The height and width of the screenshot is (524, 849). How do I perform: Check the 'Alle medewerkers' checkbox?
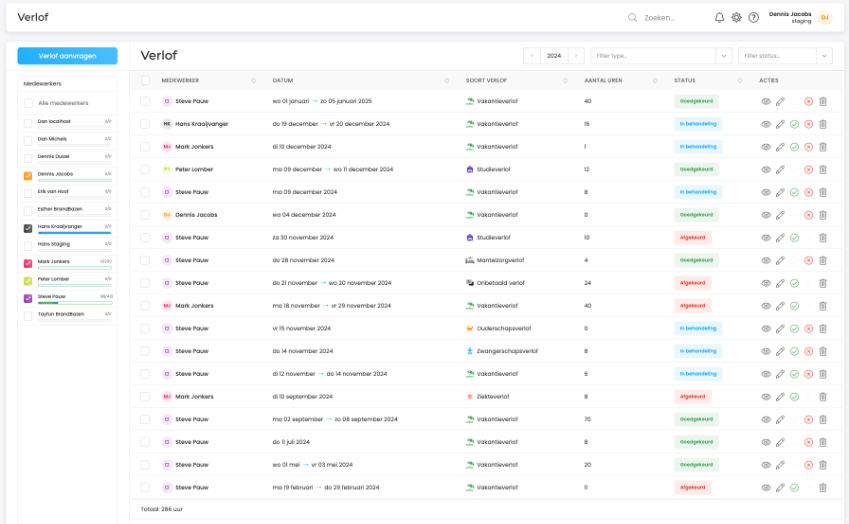tap(29, 103)
